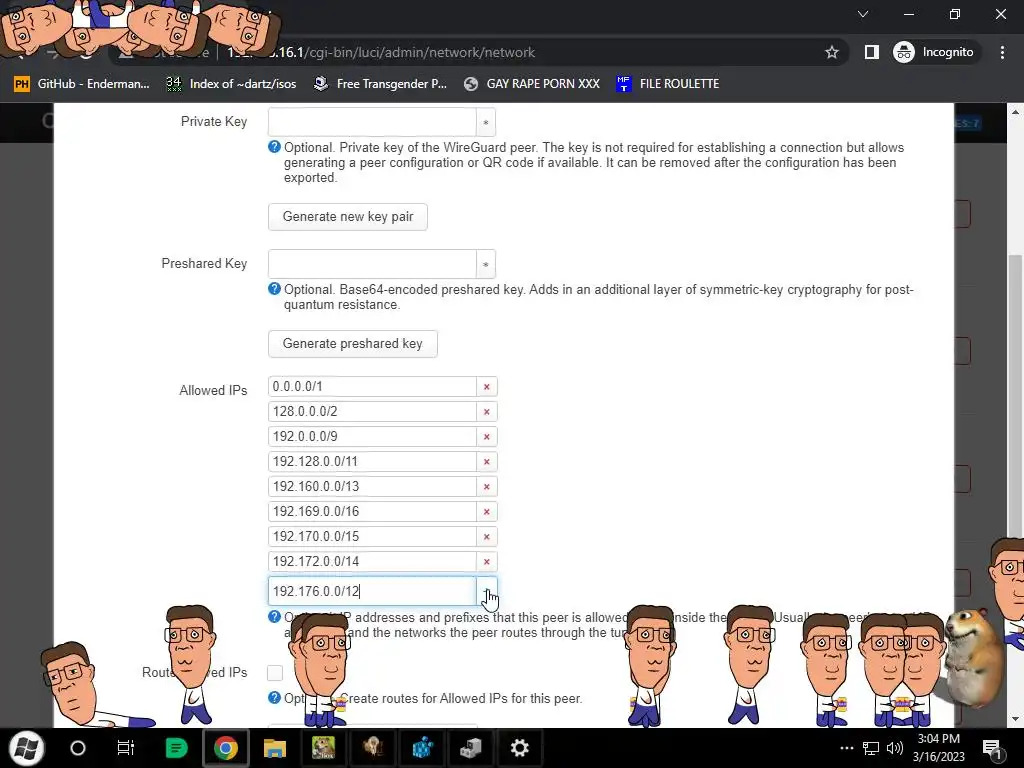This screenshot has width=1024, height=768.
Task: Remove the 192.169.0.0/16 allowed IP entry
Action: [487, 511]
